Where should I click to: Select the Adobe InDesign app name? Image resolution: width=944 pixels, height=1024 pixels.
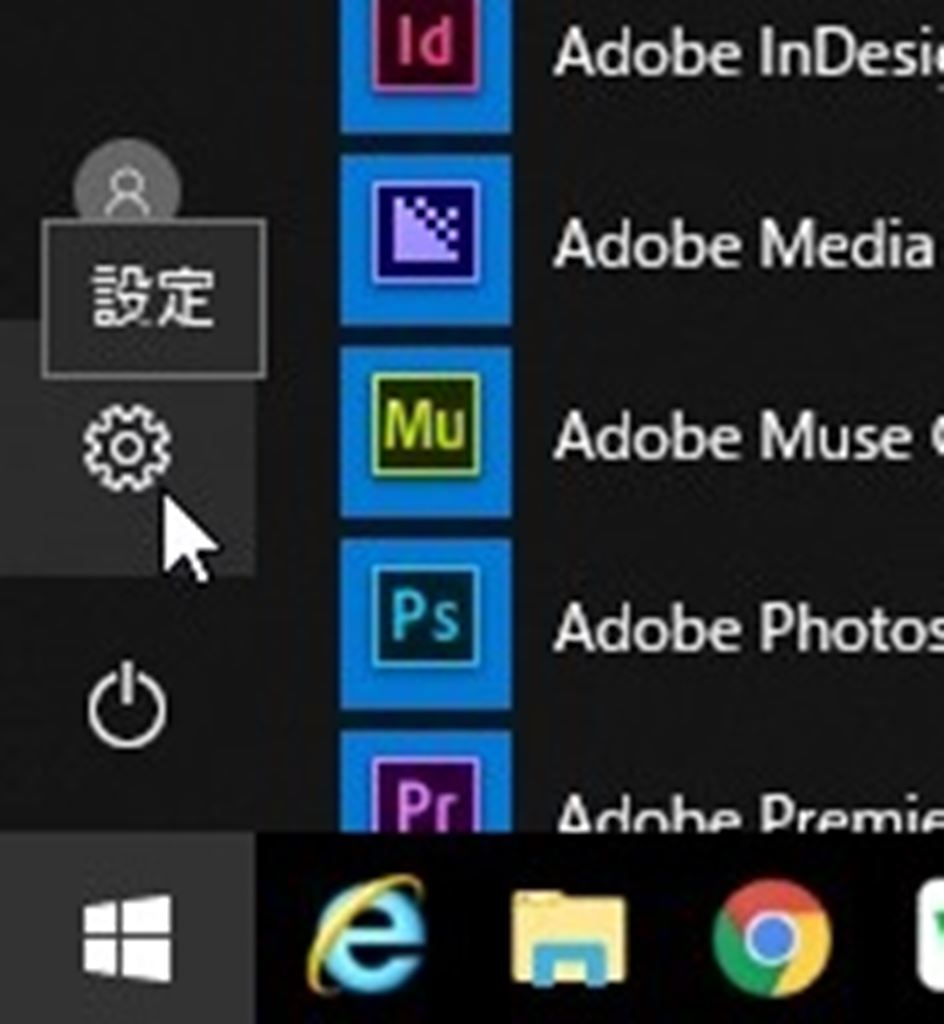pos(747,52)
